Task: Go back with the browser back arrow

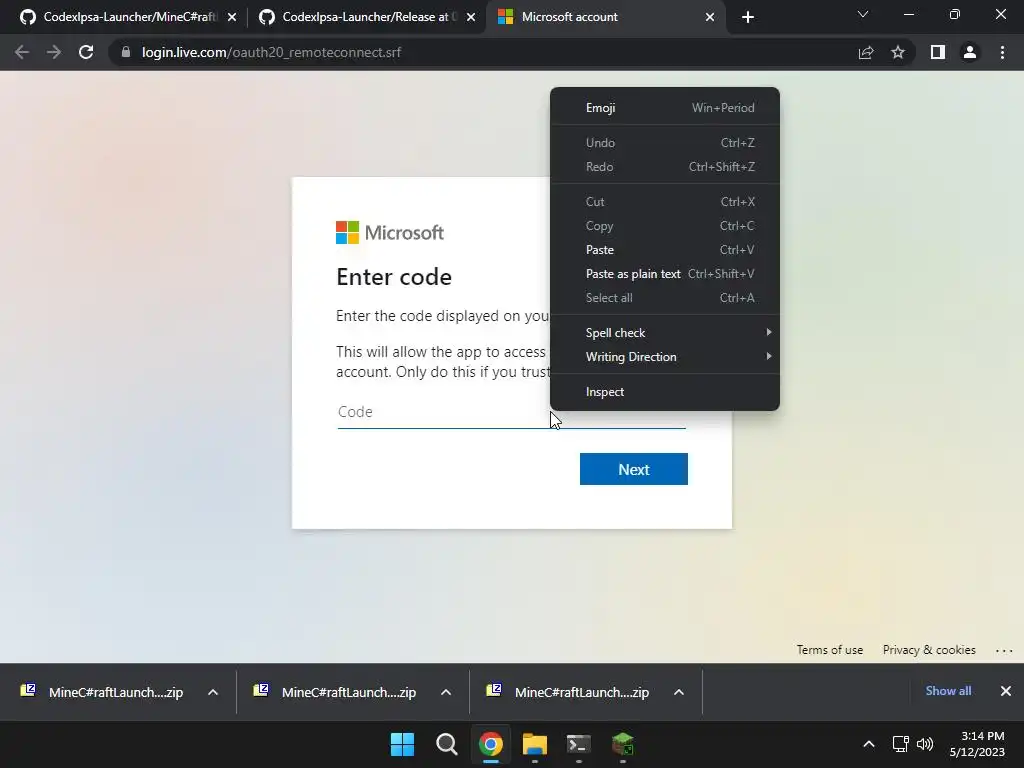Action: click(x=22, y=52)
